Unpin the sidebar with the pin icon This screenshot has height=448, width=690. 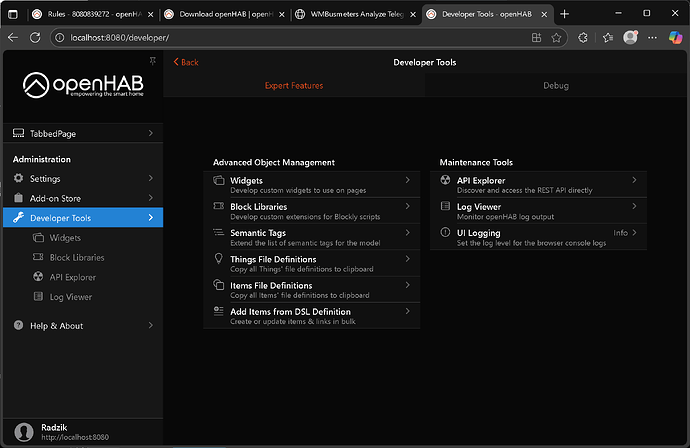(152, 62)
